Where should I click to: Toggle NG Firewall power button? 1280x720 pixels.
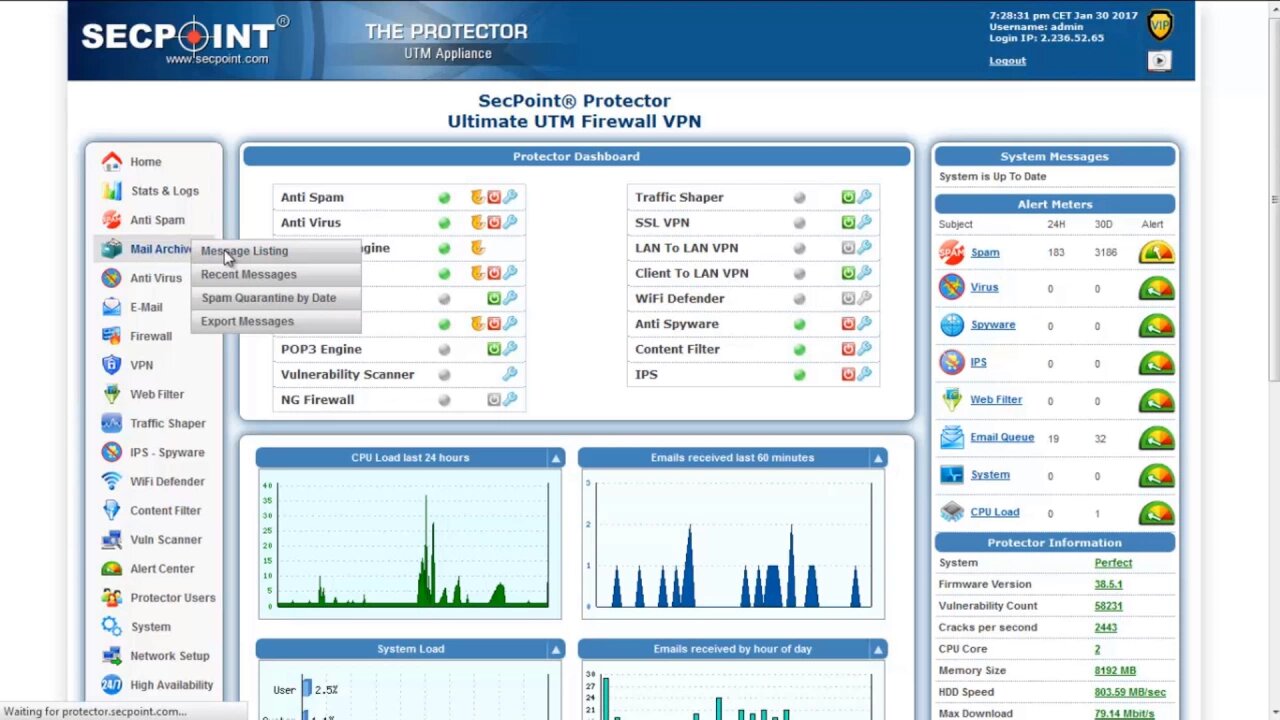[x=494, y=399]
